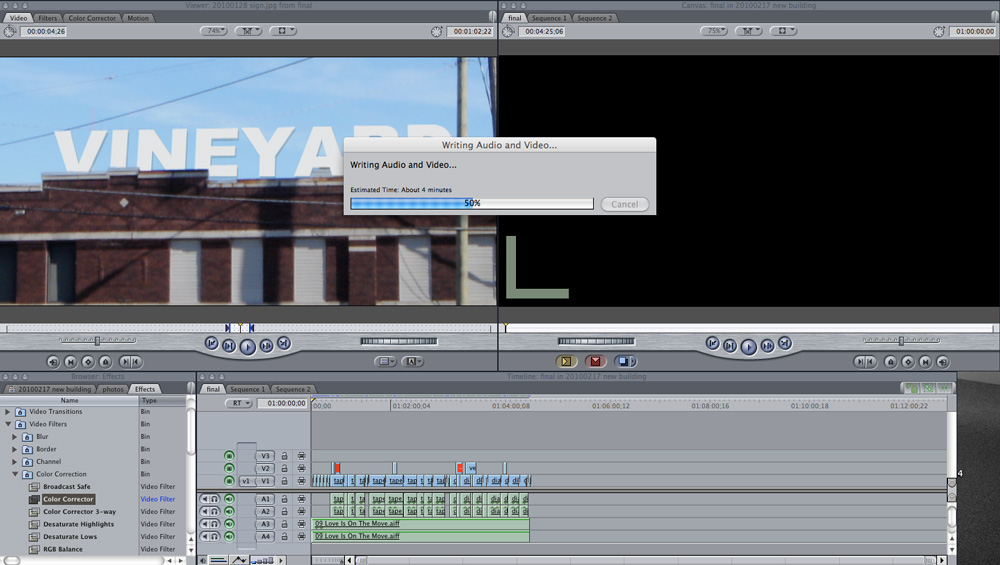Screen dimensions: 1000x565
Task: Click Canvas shuttle control slider
Action: pos(901,341)
